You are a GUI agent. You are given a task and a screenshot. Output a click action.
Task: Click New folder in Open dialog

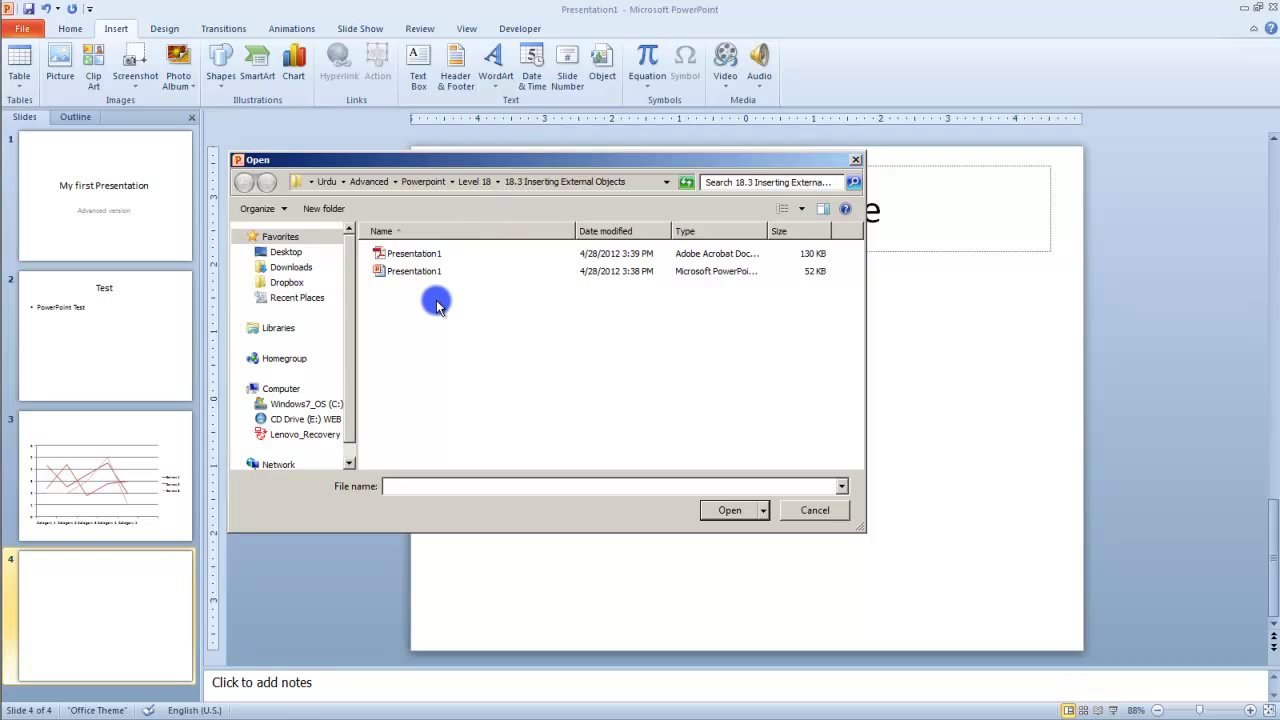[x=324, y=209]
